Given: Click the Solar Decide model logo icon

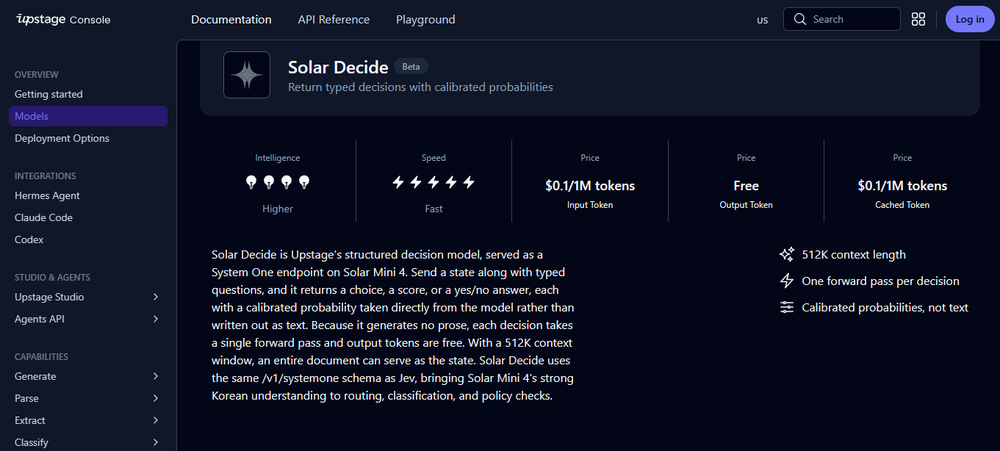Looking at the screenshot, I should point(247,75).
